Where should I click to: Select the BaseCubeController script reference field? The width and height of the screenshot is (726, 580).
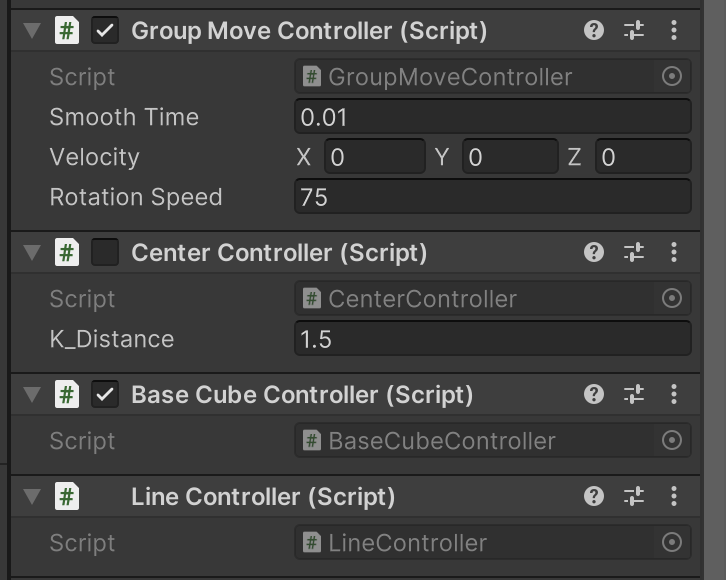coord(493,440)
